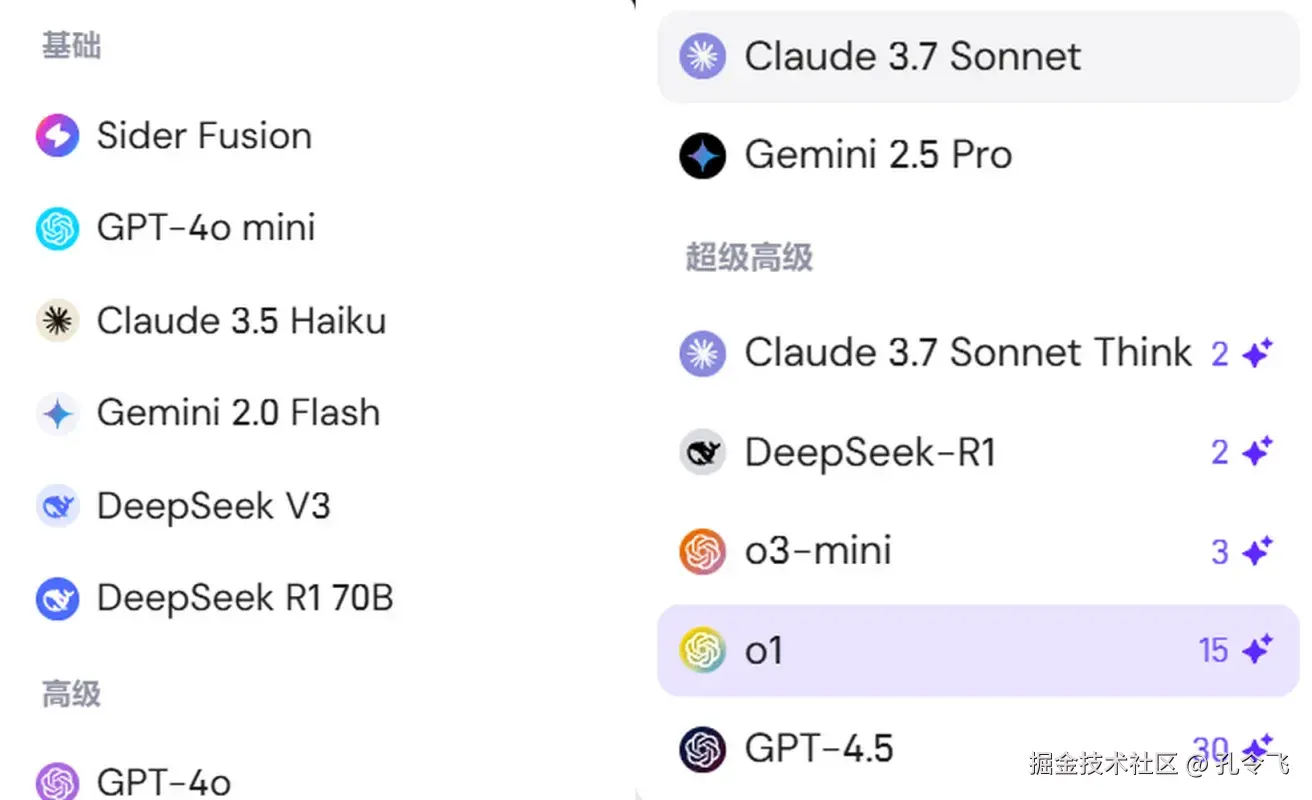Click the Gemini 2.5 Pro black icon
The width and height of the screenshot is (1312, 800).
(702, 155)
